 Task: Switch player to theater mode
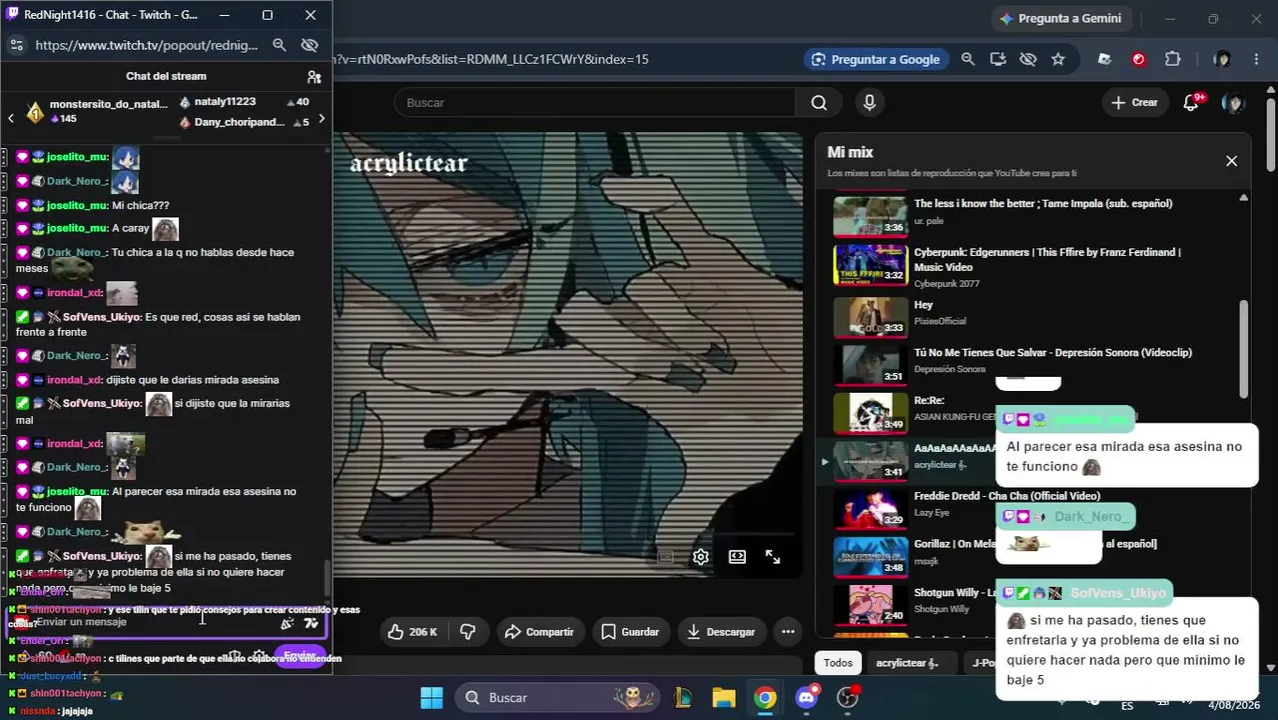737,557
